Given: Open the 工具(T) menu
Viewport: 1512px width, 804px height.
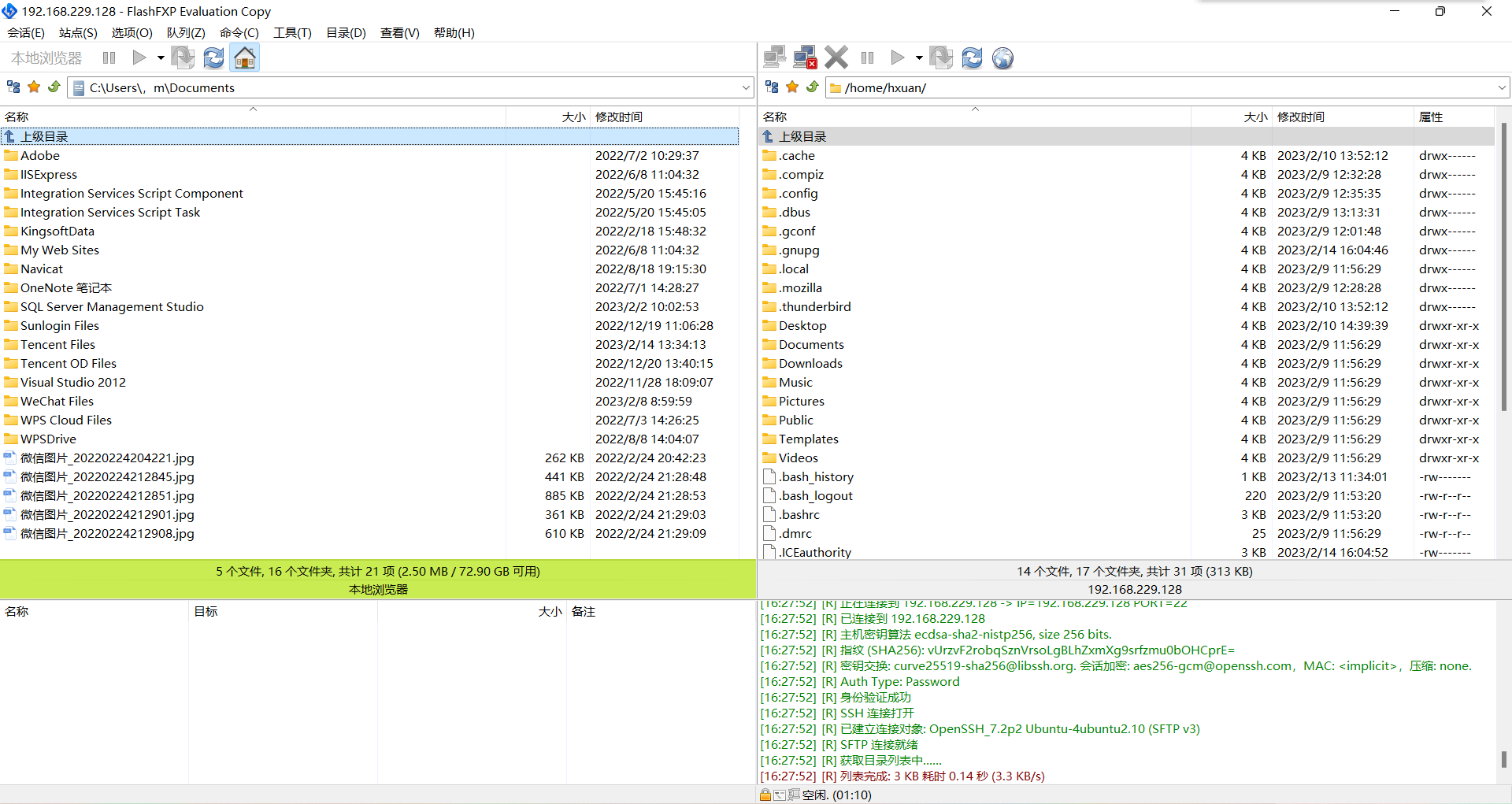Looking at the screenshot, I should coord(292,32).
